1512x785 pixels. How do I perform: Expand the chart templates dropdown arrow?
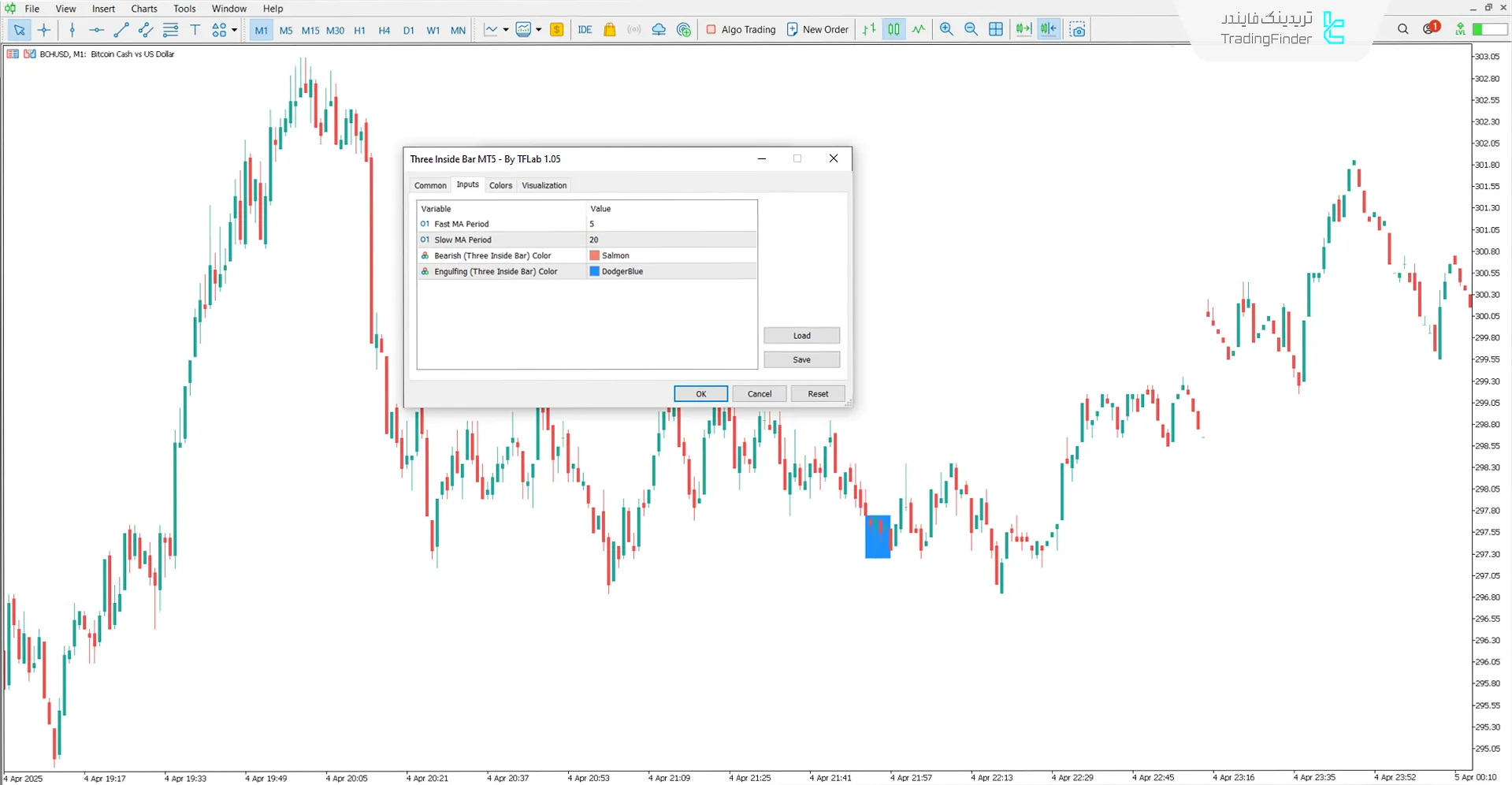pos(539,30)
